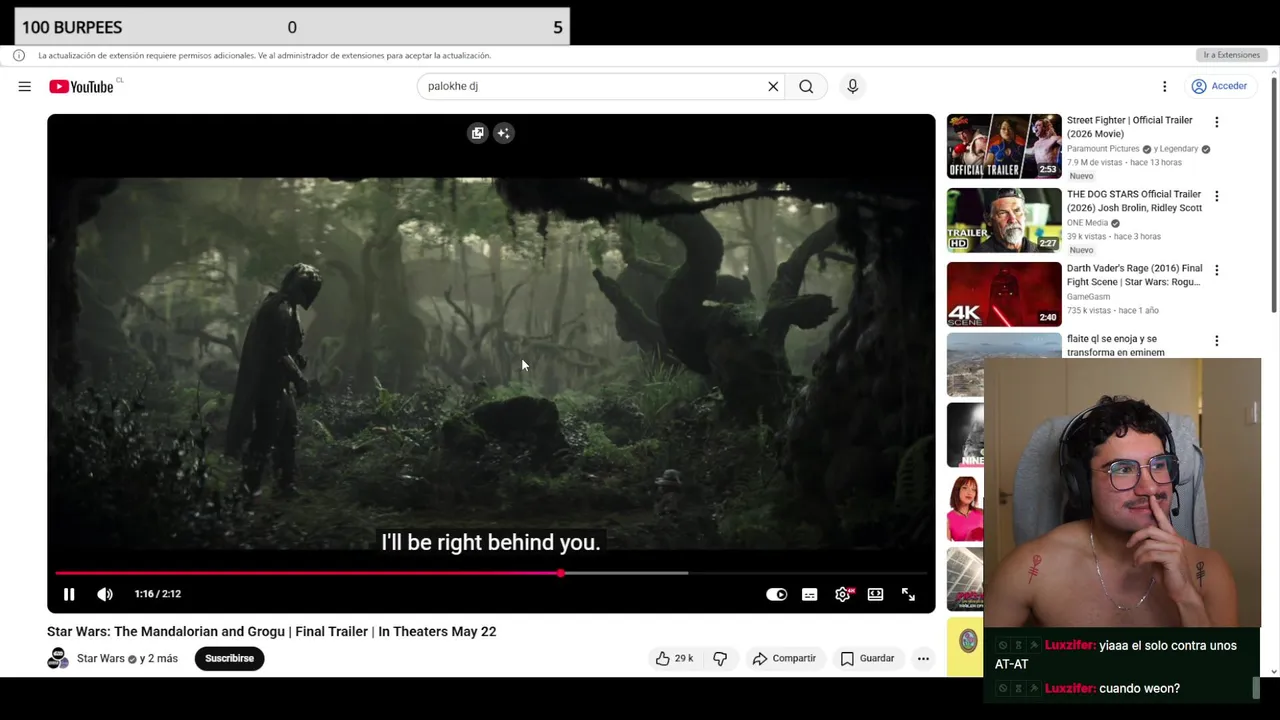Screen dimensions: 1280x720
Task: Click the GameGasm channel name
Action: 1088,297
